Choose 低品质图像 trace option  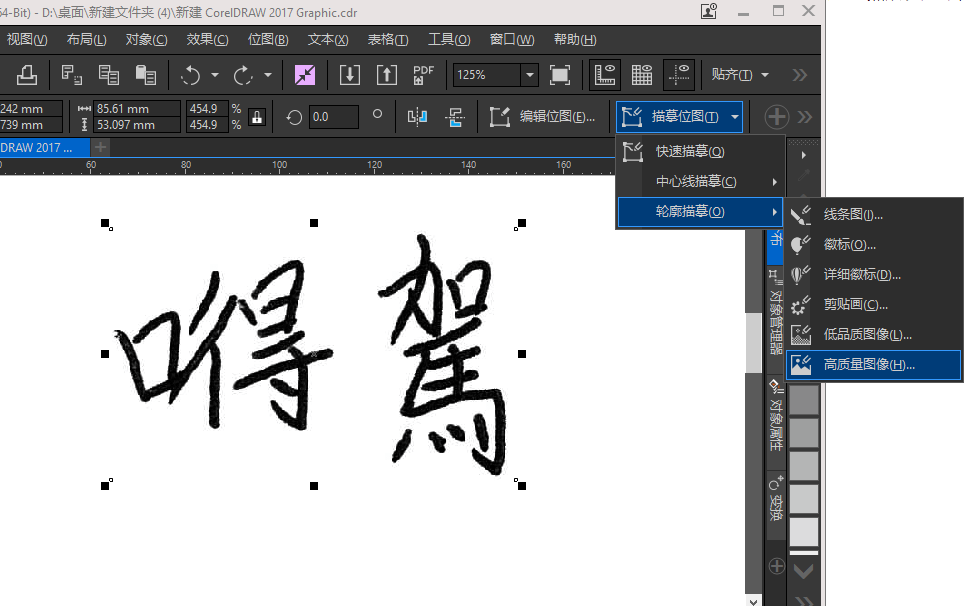874,335
